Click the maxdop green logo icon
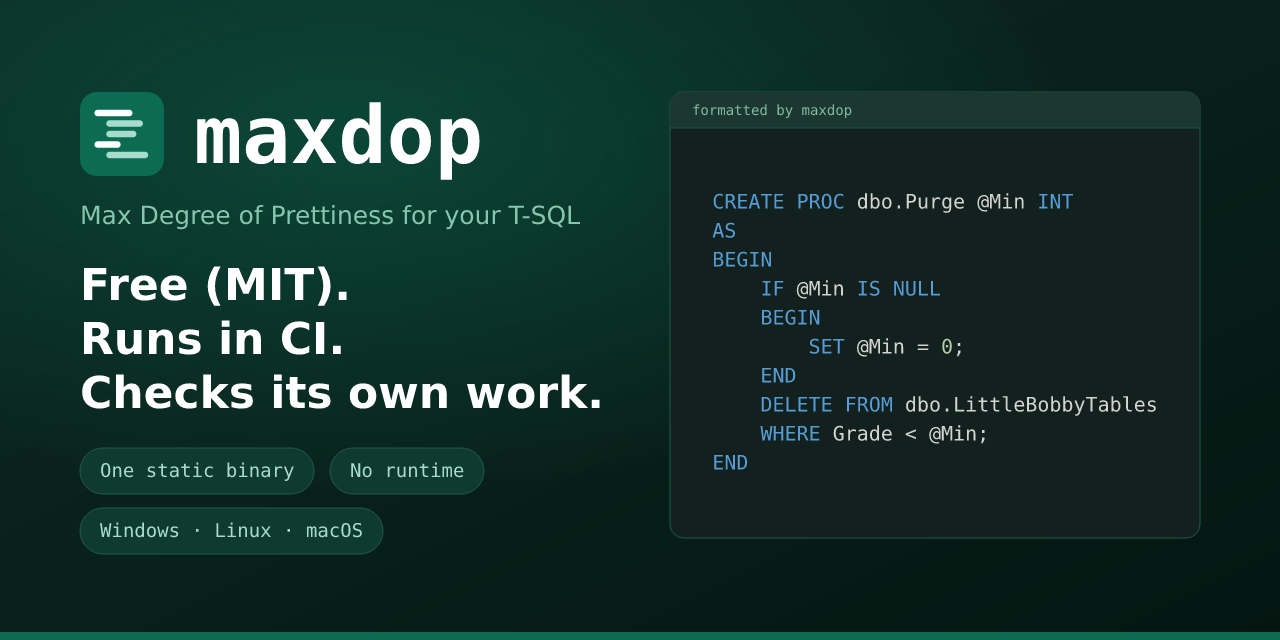The image size is (1280, 640). 122,134
